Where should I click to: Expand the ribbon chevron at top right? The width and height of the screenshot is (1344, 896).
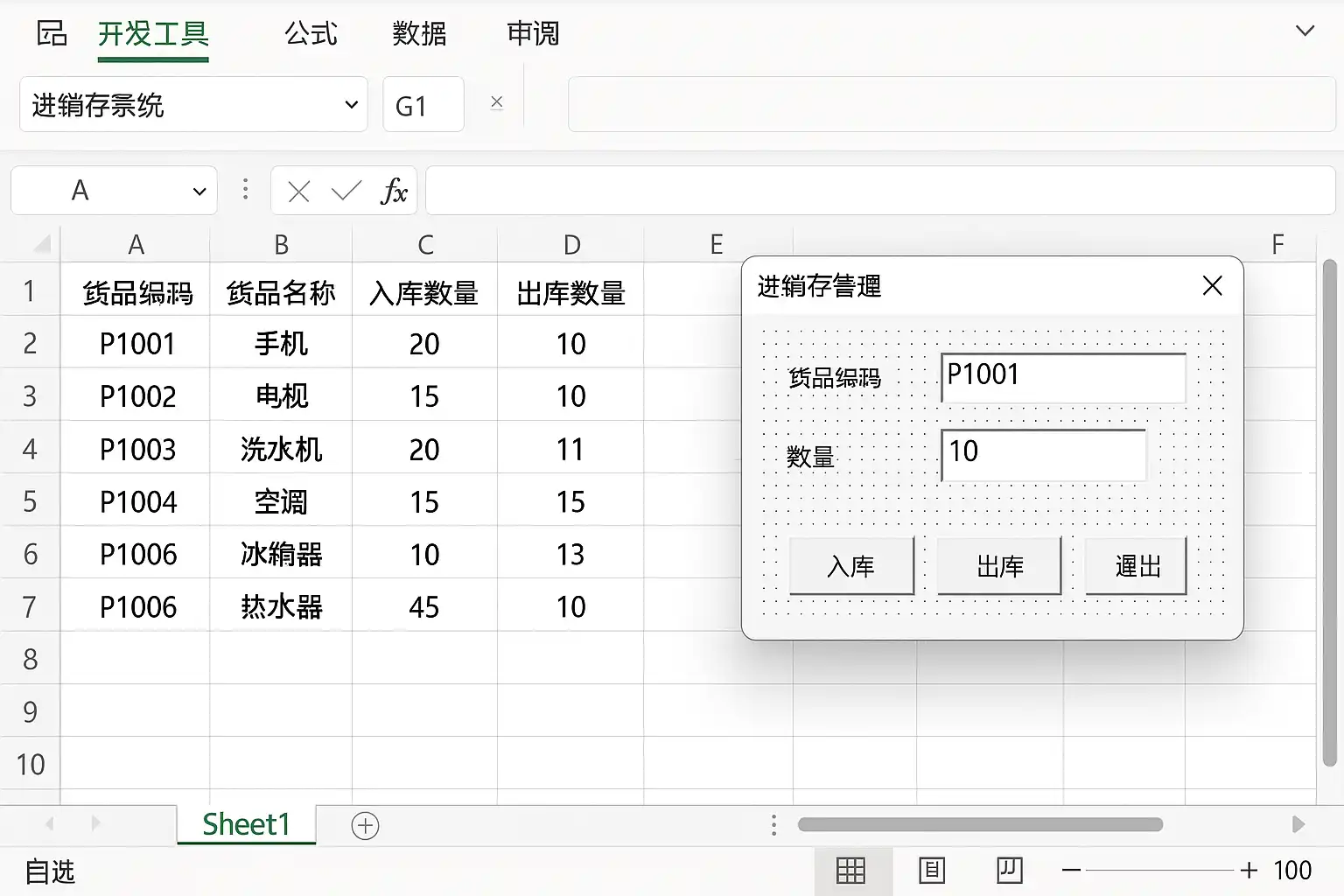click(1305, 31)
